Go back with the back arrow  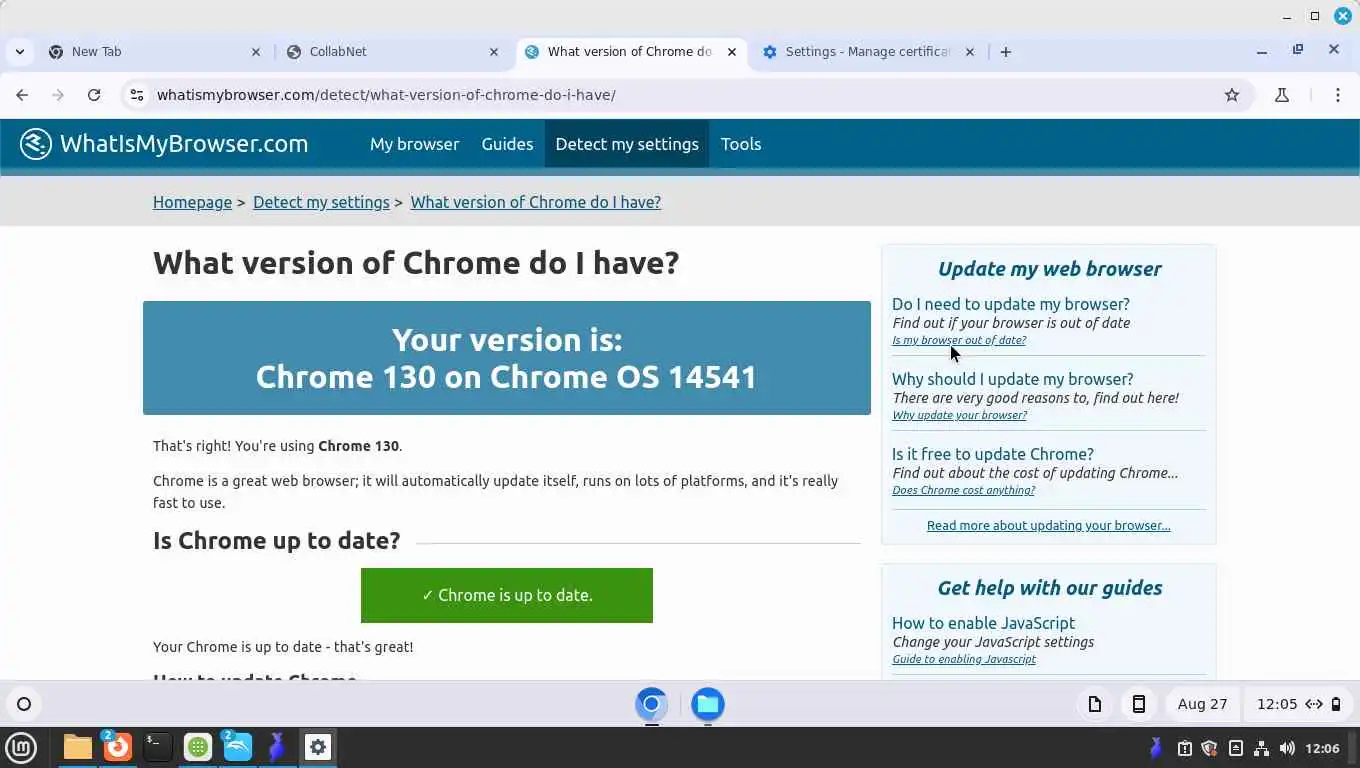click(x=22, y=95)
